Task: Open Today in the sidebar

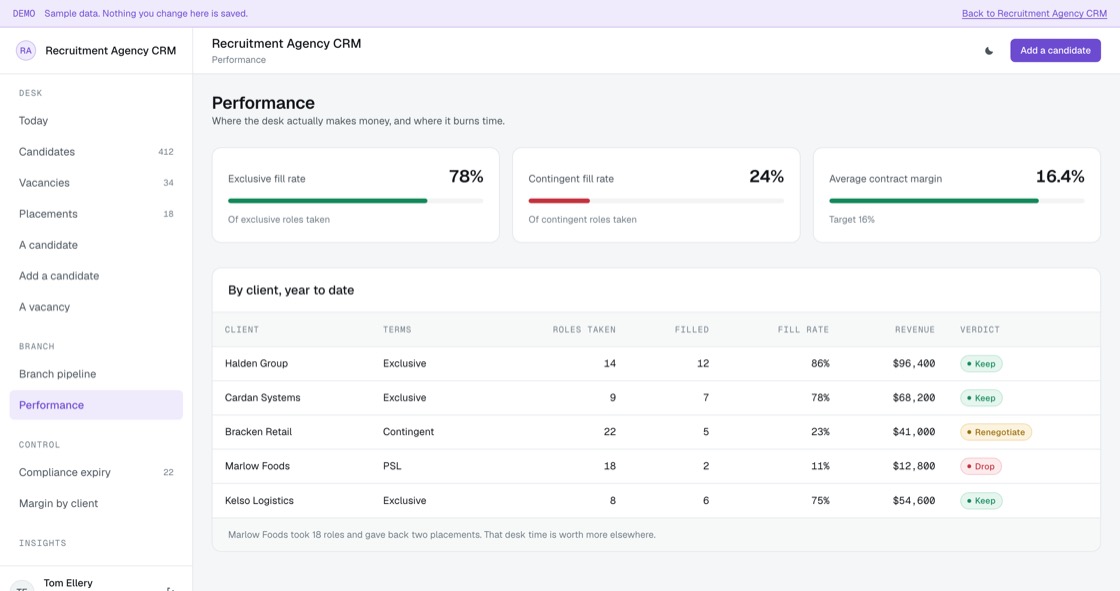Action: [96, 121]
